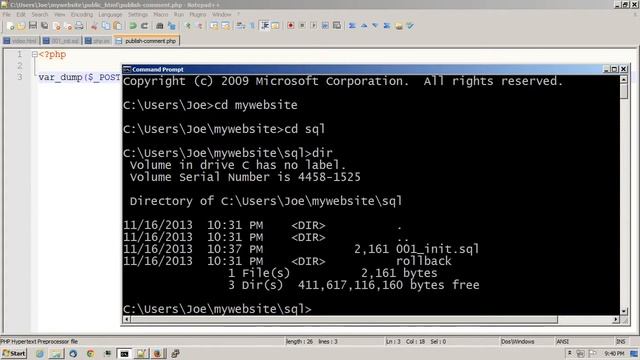Screen dimensions: 640x360
Task: Click Command Prompt horizontal scroll right arrow
Action: point(616,320)
